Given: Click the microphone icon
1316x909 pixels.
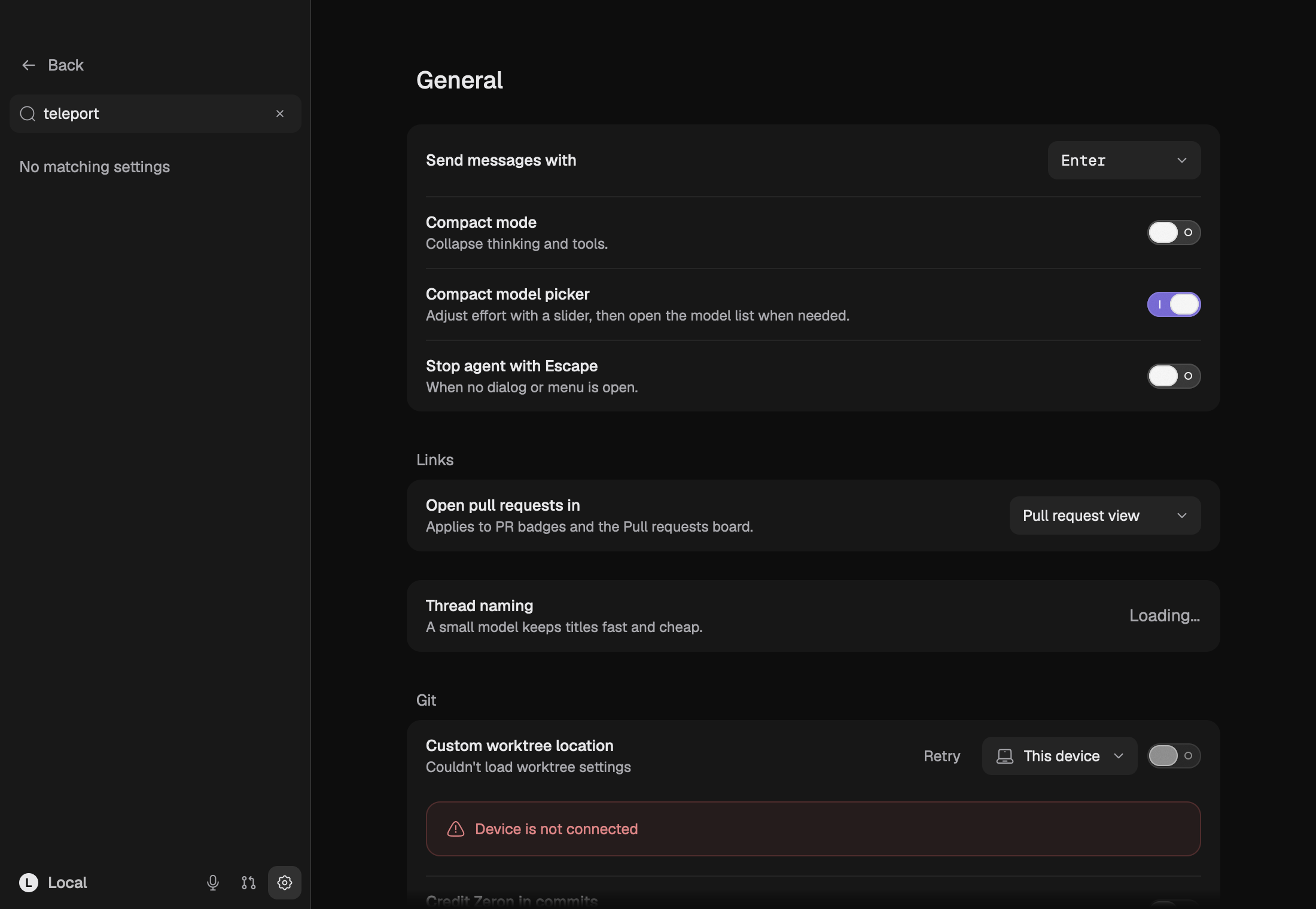Looking at the screenshot, I should pos(213,883).
